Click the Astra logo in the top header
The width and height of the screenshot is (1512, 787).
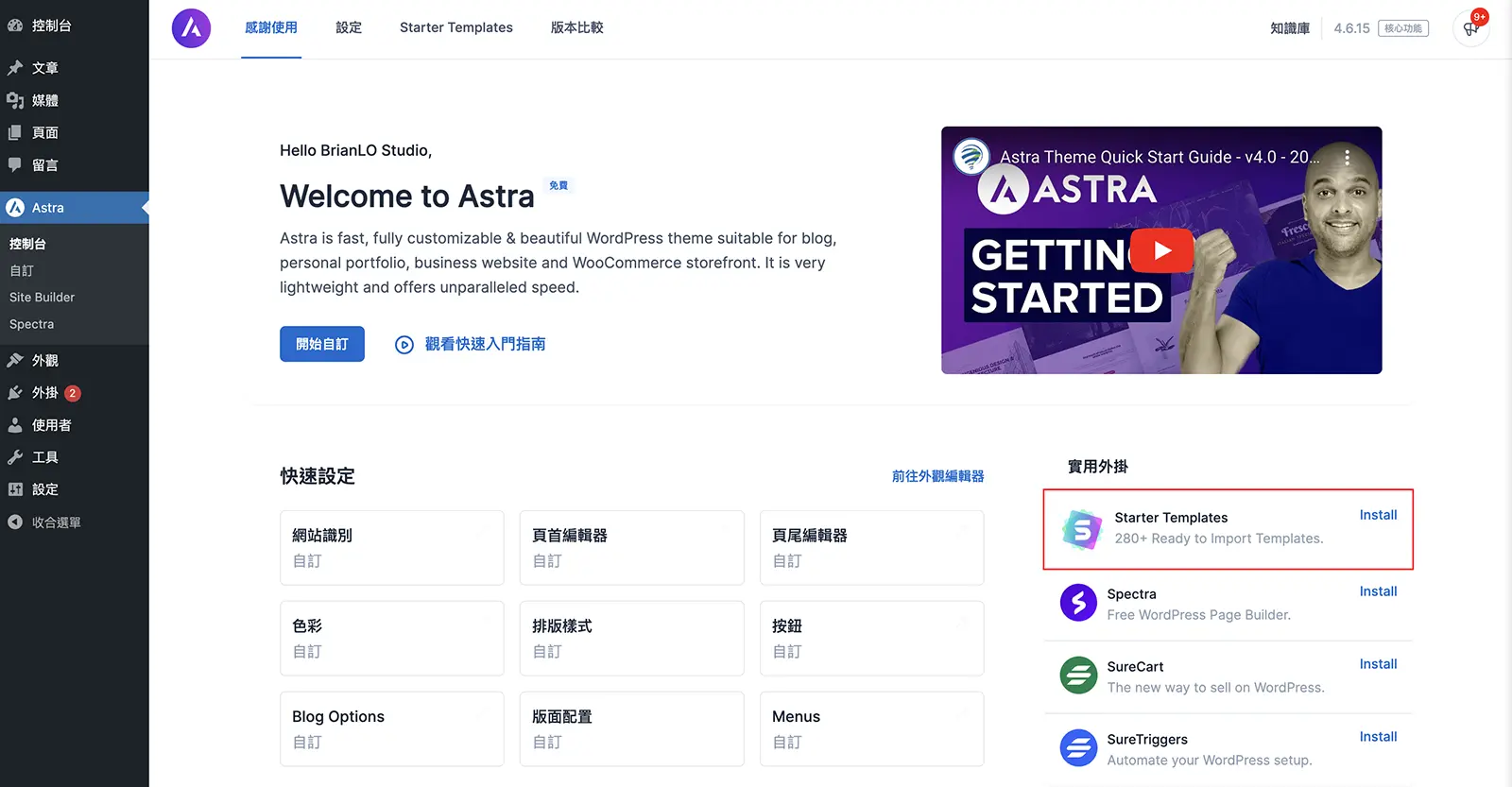coord(191,28)
